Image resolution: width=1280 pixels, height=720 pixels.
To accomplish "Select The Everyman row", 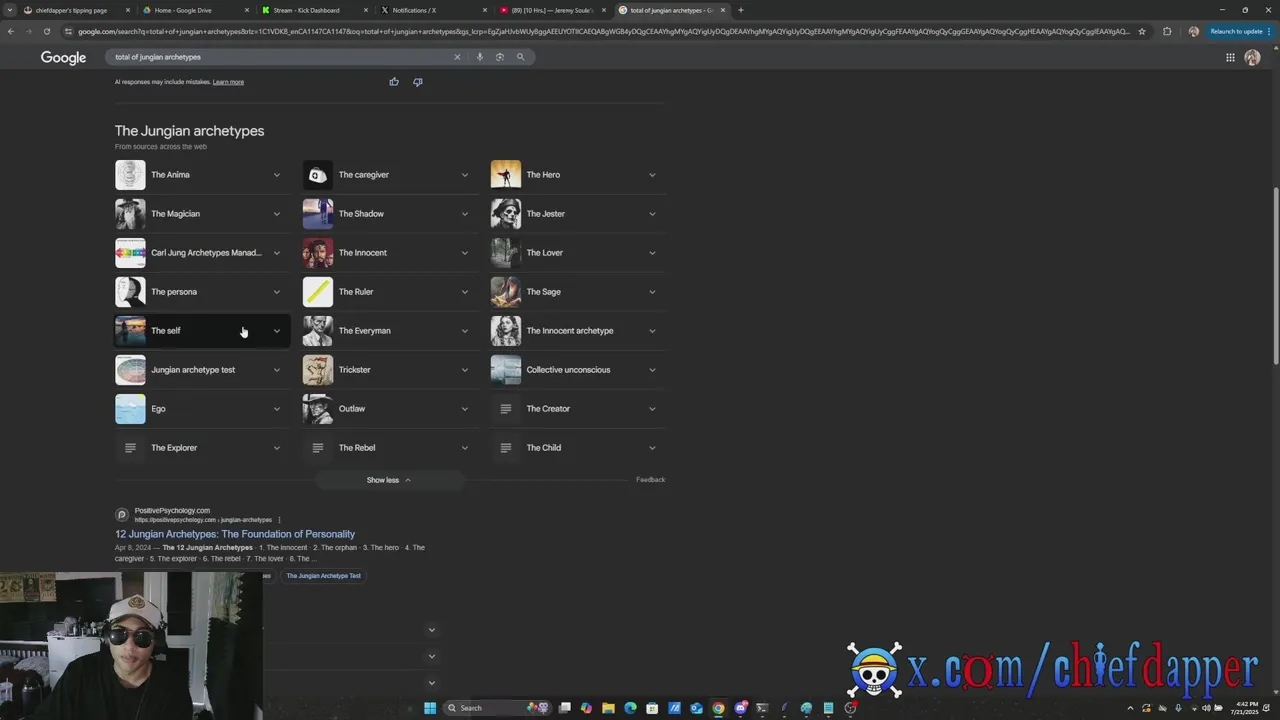I will tap(389, 331).
